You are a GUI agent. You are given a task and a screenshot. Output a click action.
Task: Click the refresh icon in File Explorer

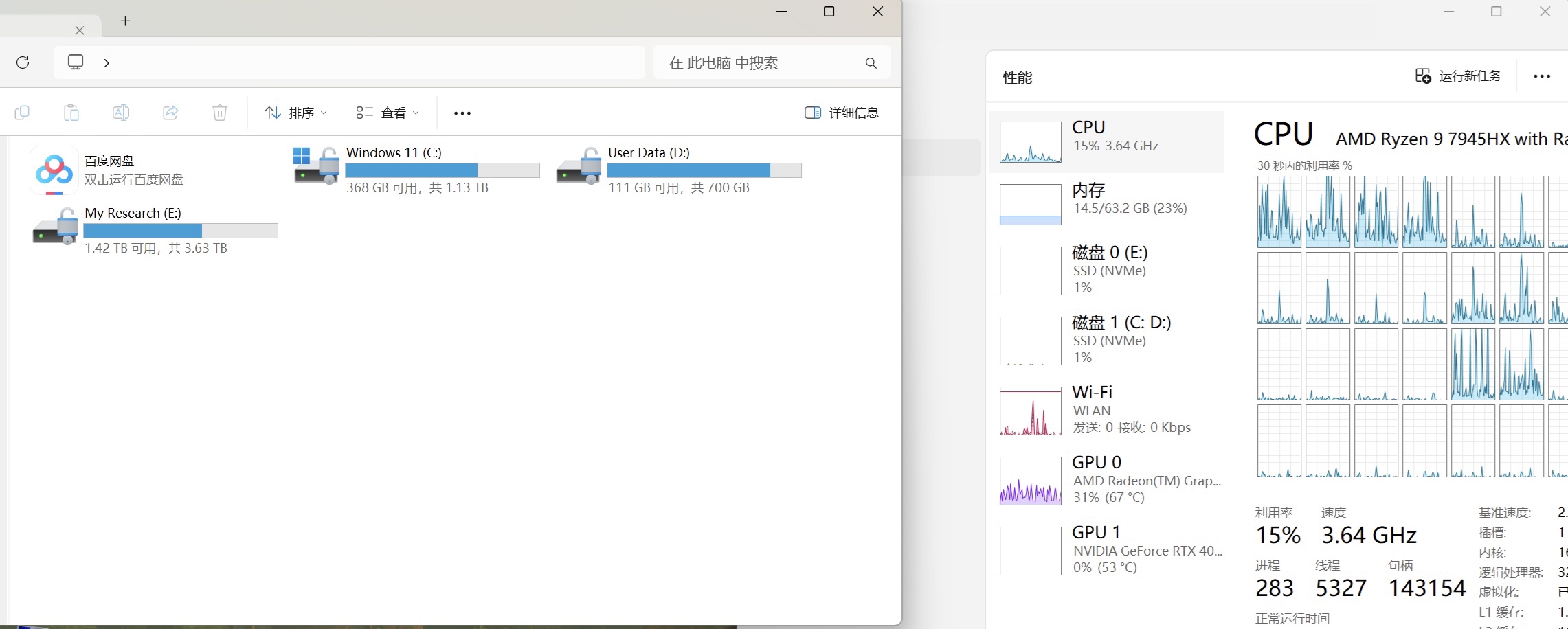23,62
